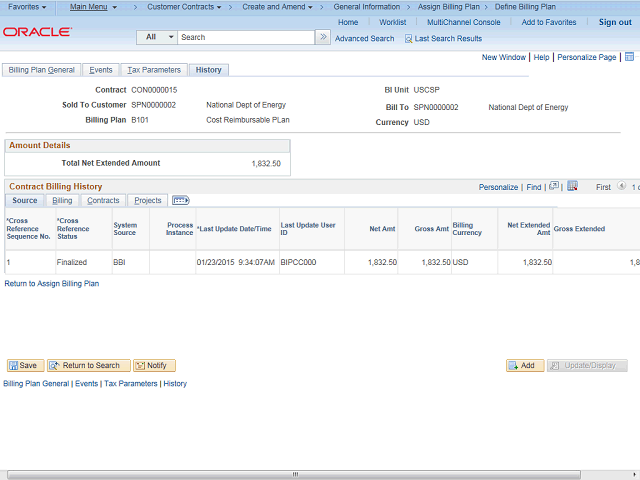
Task: Click Assign Billing Plan breadcrumb
Action: tap(449, 7)
